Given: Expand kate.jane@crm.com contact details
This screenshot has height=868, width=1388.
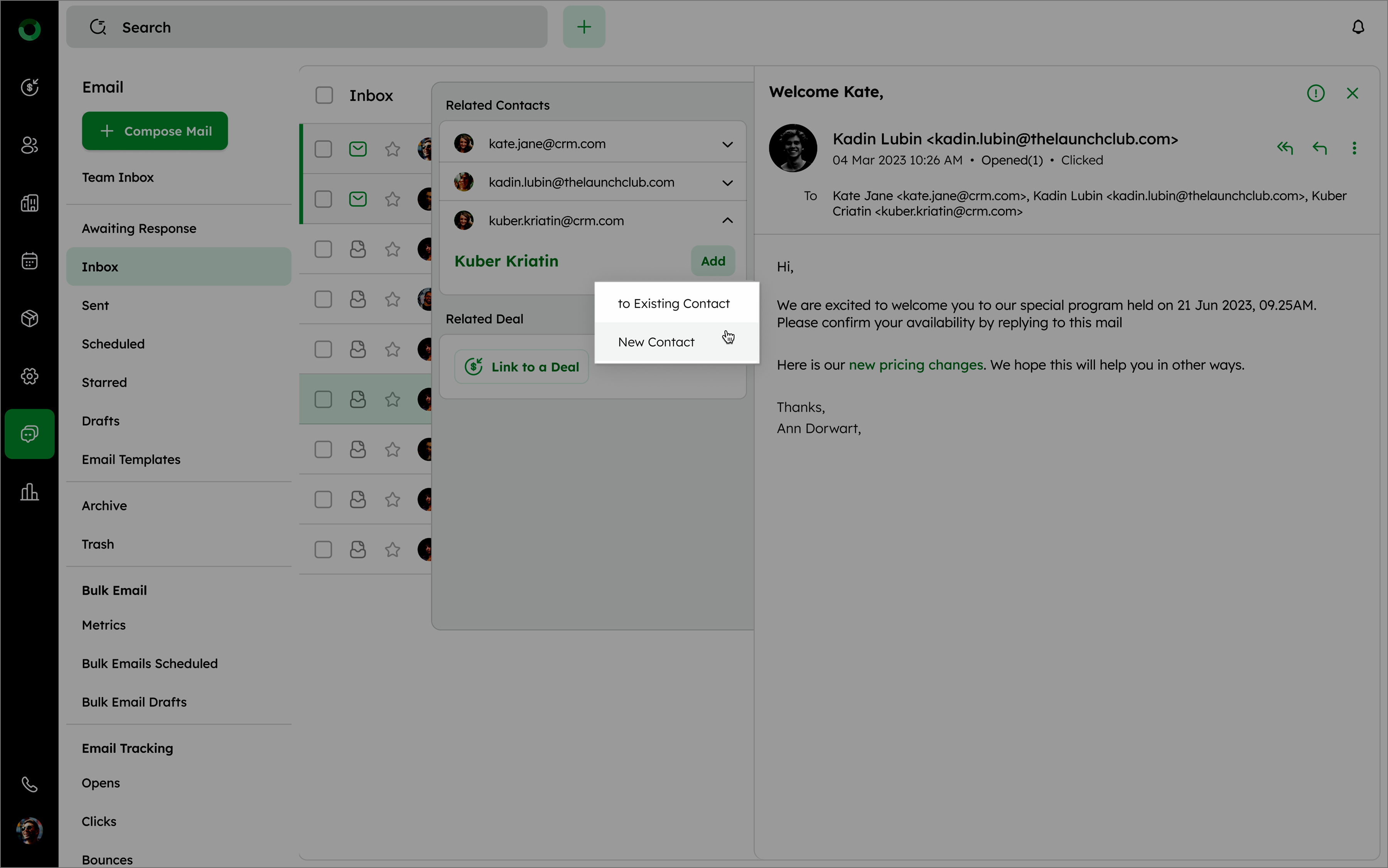Looking at the screenshot, I should point(727,144).
